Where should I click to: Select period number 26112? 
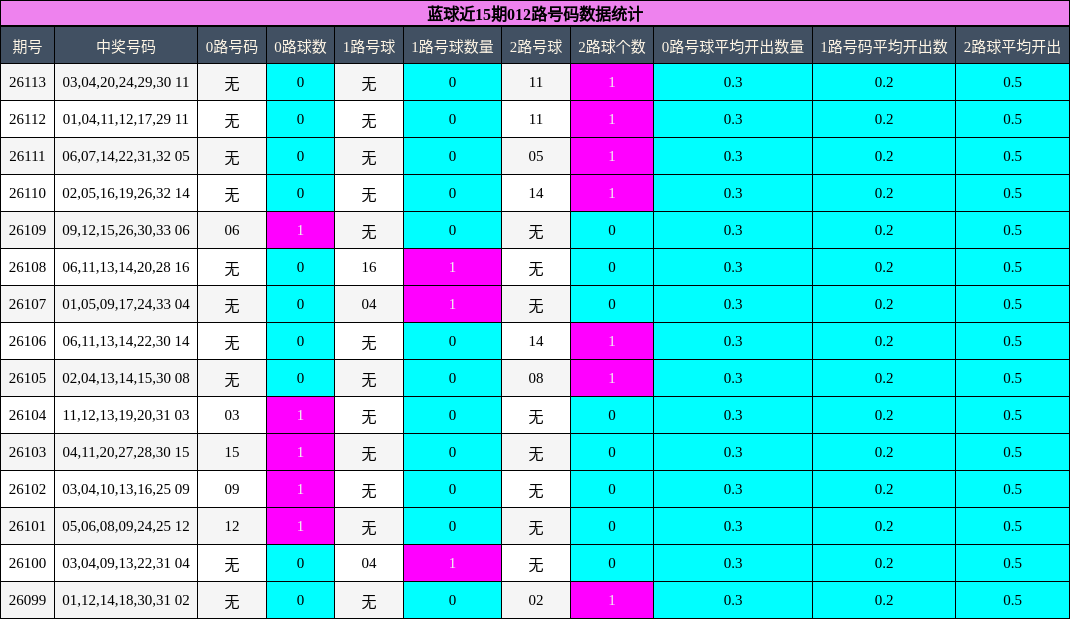pos(27,119)
